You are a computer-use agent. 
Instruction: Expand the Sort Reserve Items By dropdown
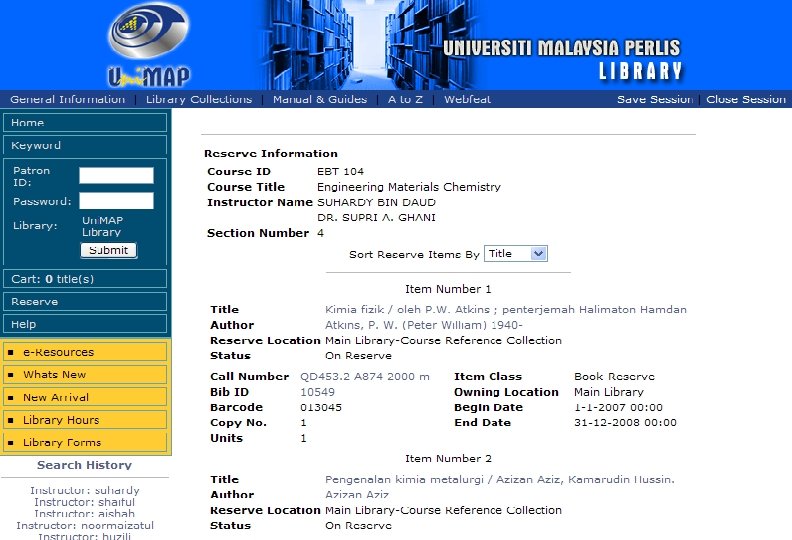click(x=516, y=254)
